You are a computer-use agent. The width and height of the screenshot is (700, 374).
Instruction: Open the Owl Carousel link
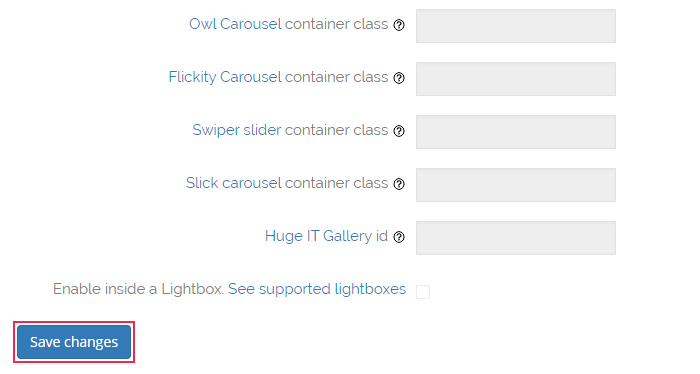235,24
